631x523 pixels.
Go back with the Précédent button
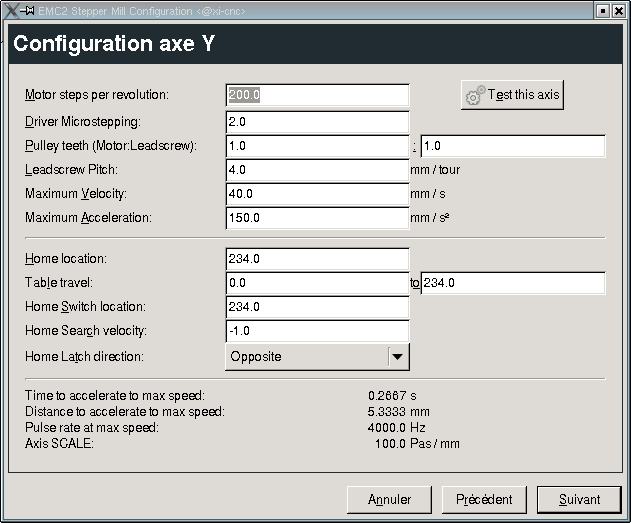pos(484,500)
